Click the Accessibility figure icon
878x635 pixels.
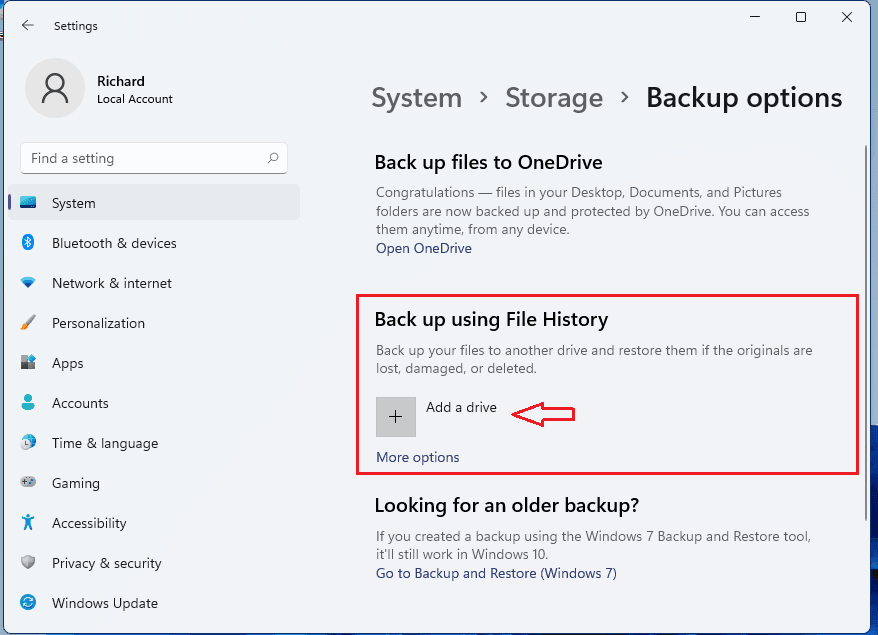[x=29, y=523]
